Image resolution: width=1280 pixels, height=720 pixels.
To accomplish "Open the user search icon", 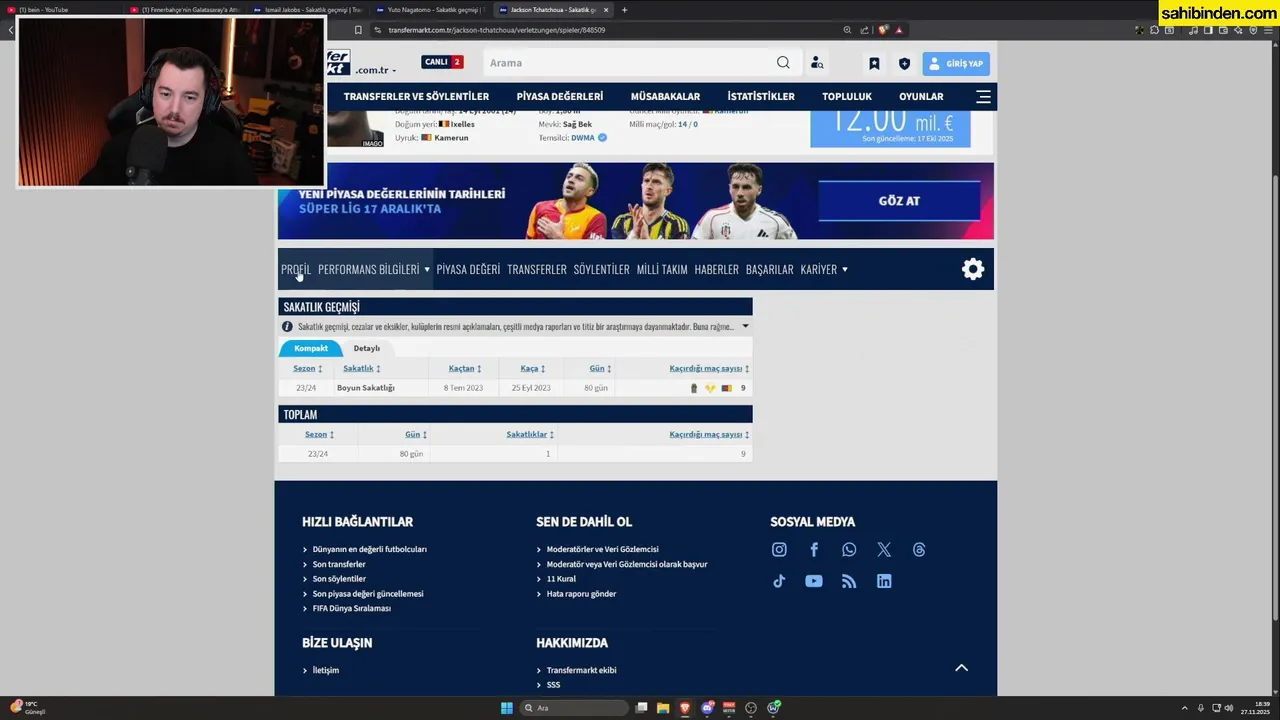I will (817, 63).
